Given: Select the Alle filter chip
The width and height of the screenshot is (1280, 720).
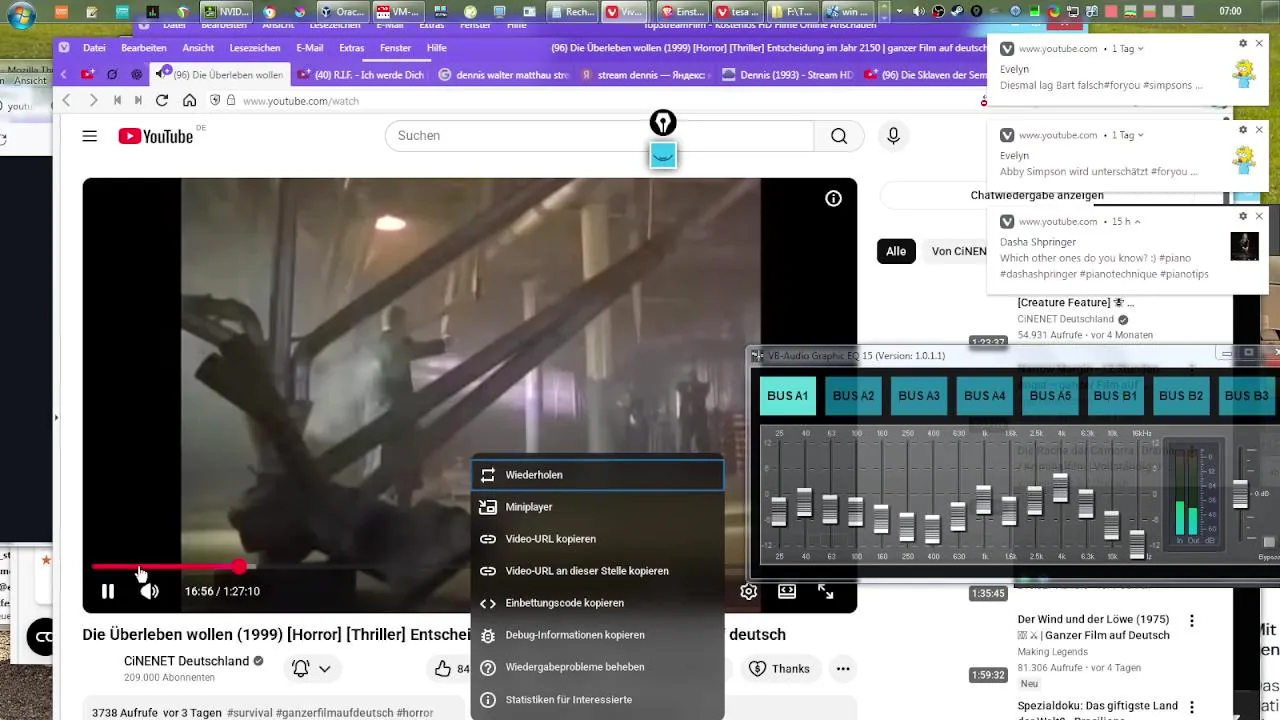Looking at the screenshot, I should coord(896,251).
